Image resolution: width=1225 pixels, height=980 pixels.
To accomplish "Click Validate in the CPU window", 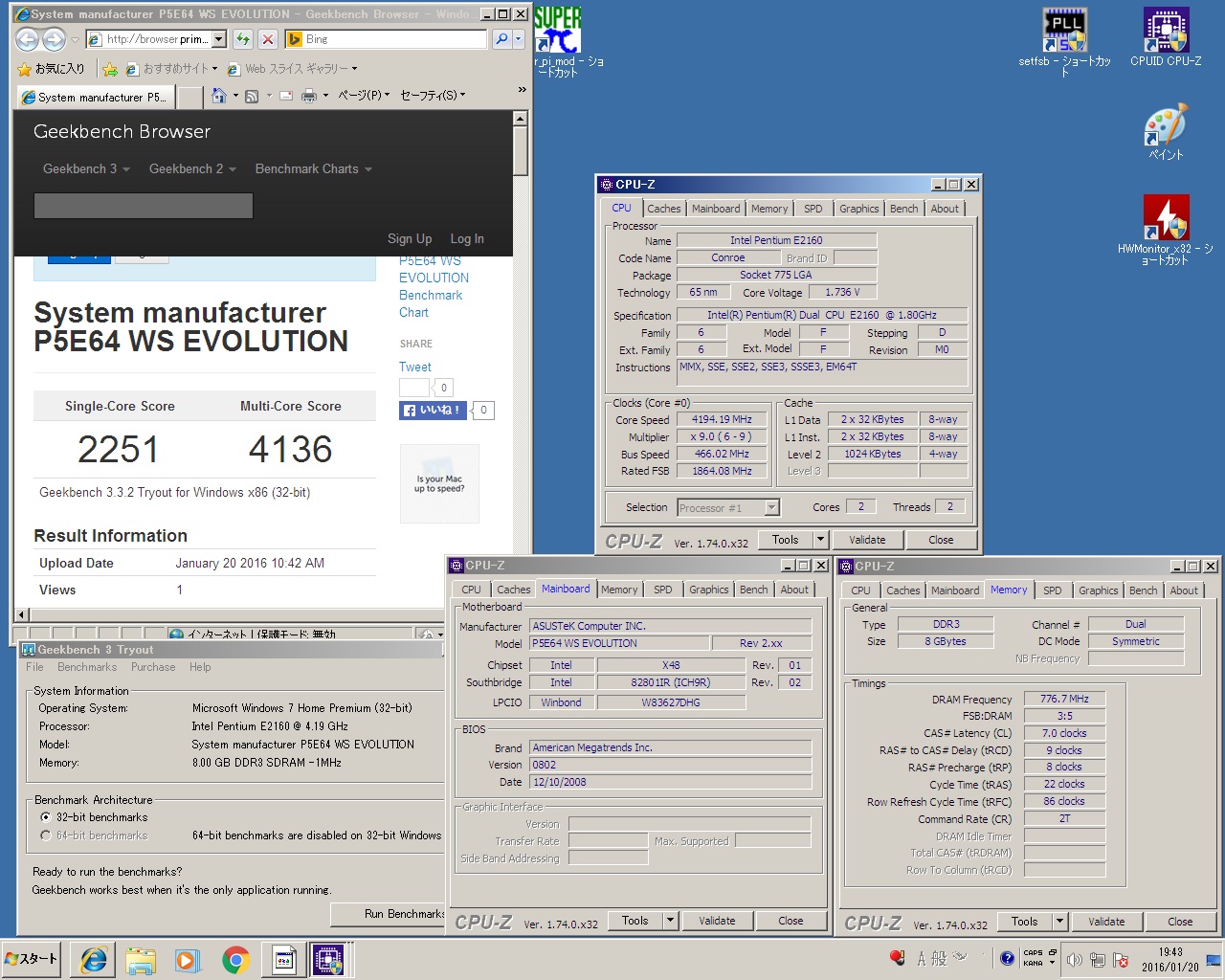I will pos(867,540).
